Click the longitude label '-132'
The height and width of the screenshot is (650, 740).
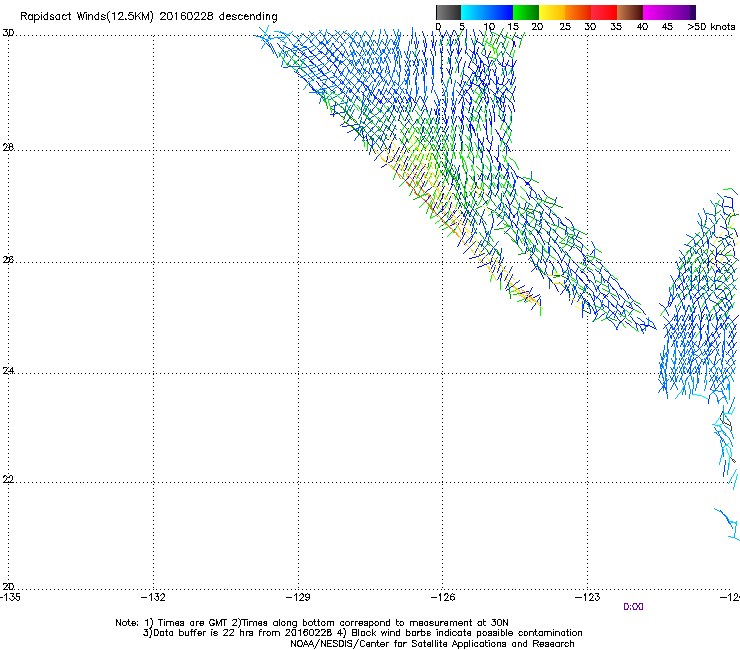point(153,597)
